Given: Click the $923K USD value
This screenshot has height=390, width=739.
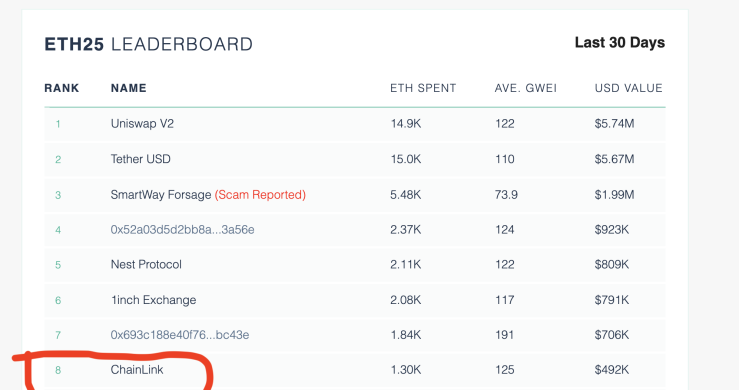Looking at the screenshot, I should 611,230.
